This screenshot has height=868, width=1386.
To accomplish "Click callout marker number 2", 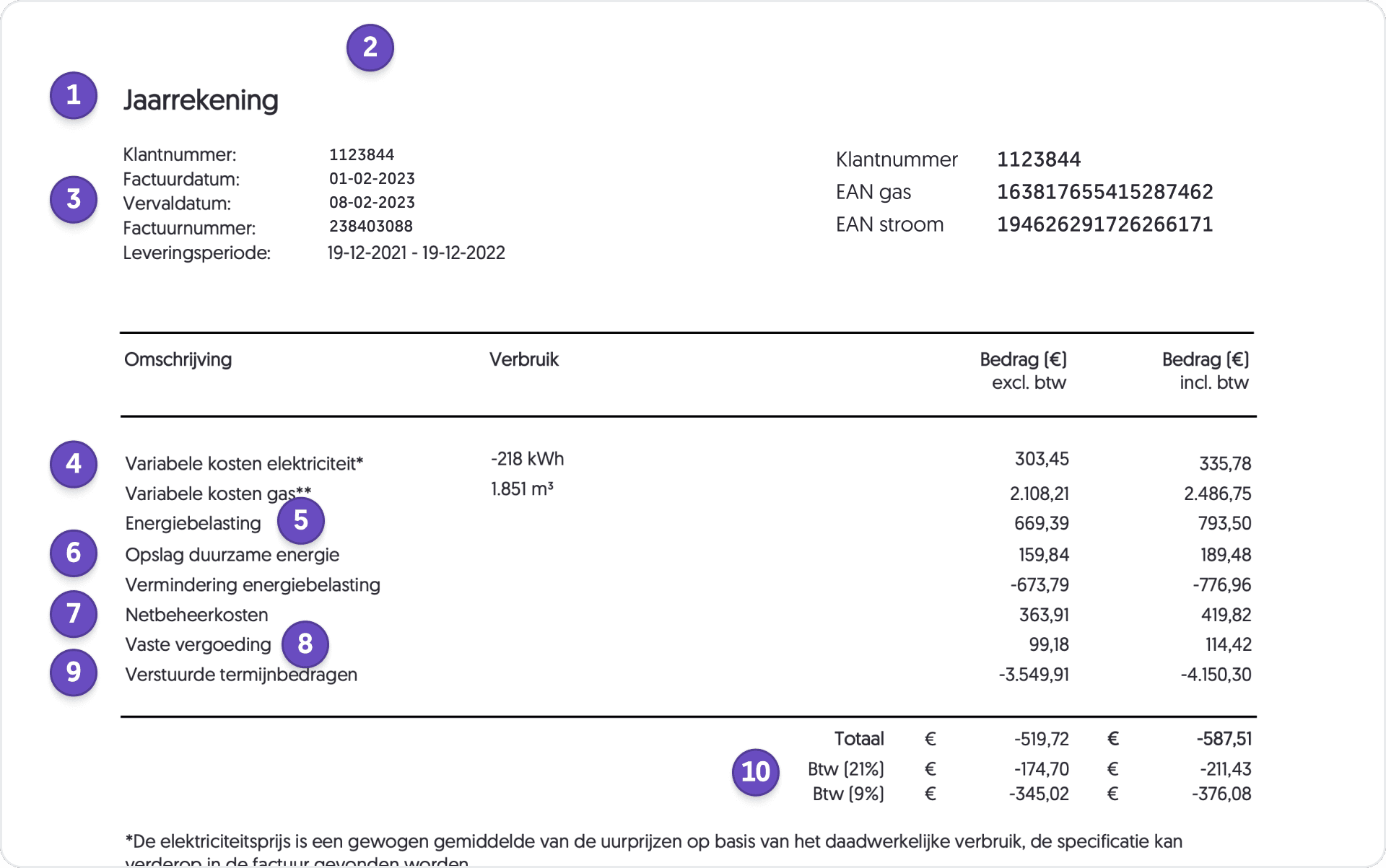I will pyautogui.click(x=370, y=47).
